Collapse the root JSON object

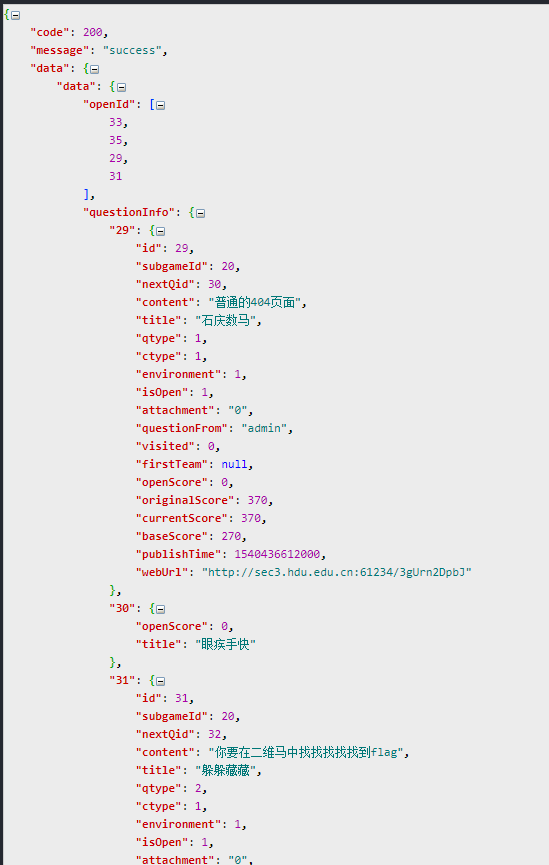[x=15, y=15]
